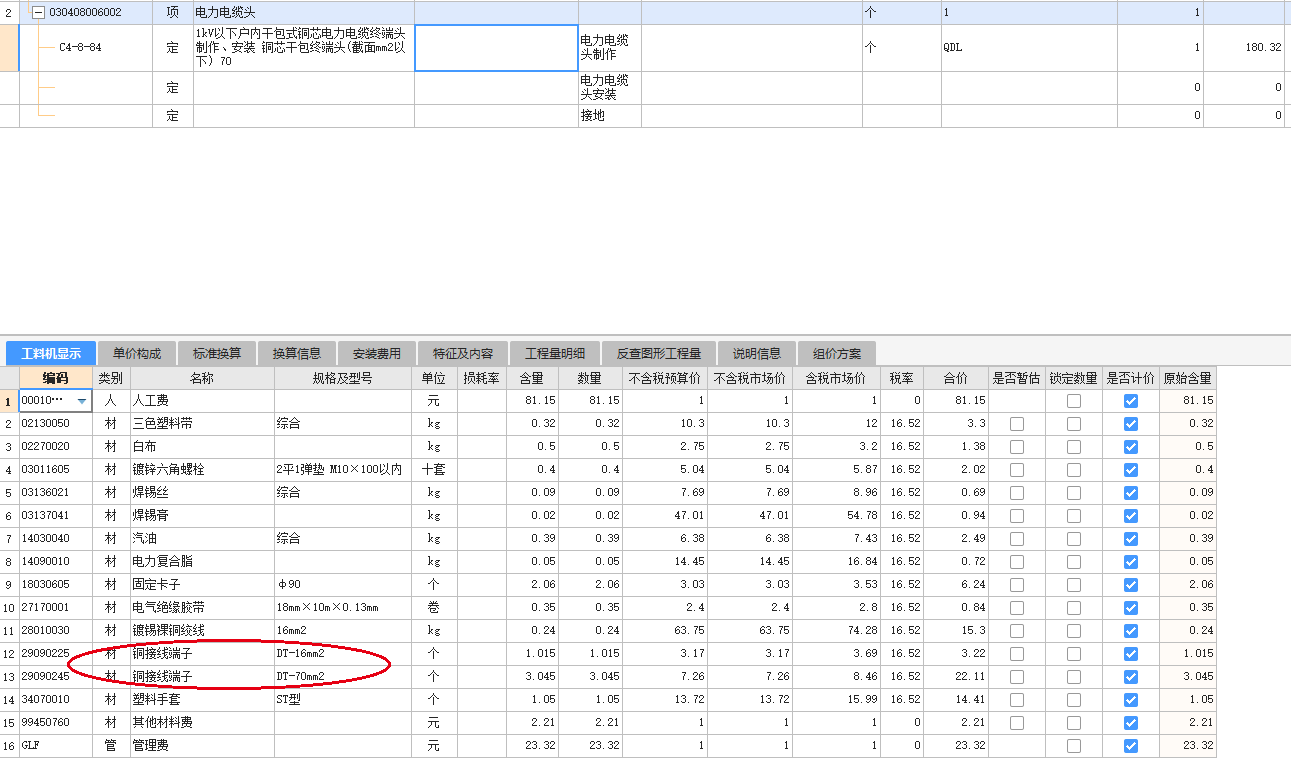
Task: Open the 组价方案 tab
Action: [837, 353]
